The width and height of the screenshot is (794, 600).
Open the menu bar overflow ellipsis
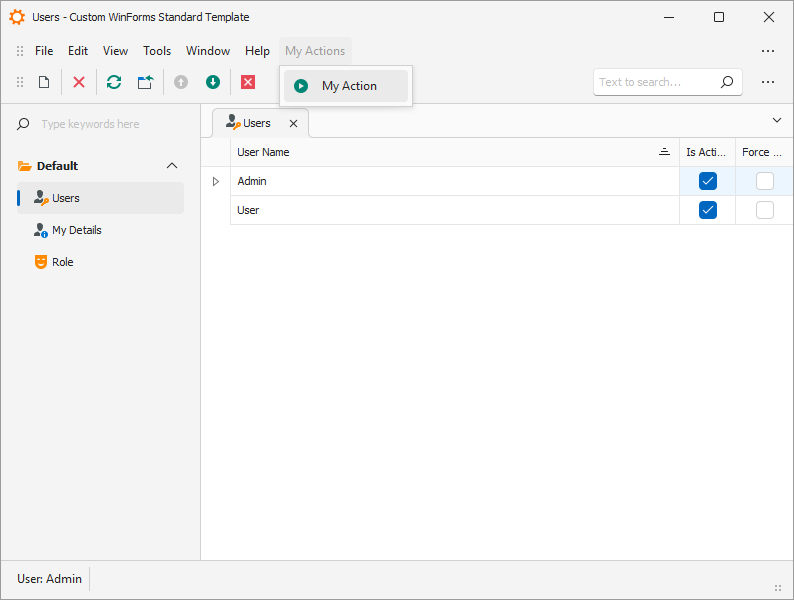(768, 51)
